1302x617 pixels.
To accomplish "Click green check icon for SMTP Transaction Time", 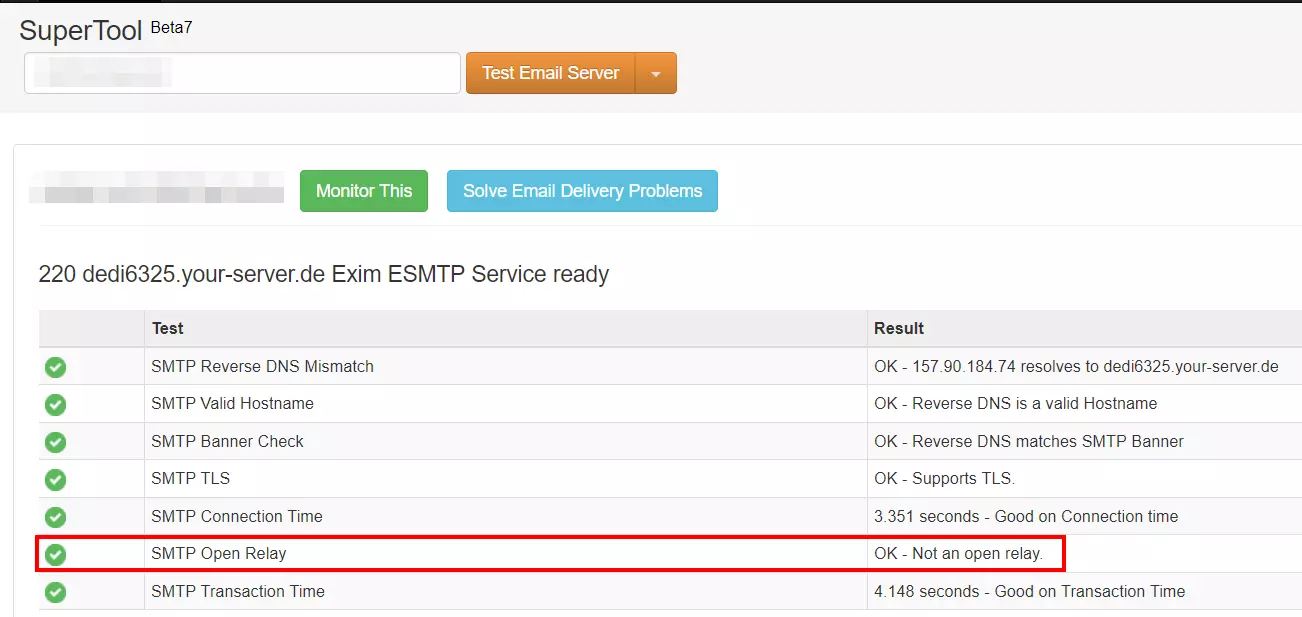I will 55,592.
